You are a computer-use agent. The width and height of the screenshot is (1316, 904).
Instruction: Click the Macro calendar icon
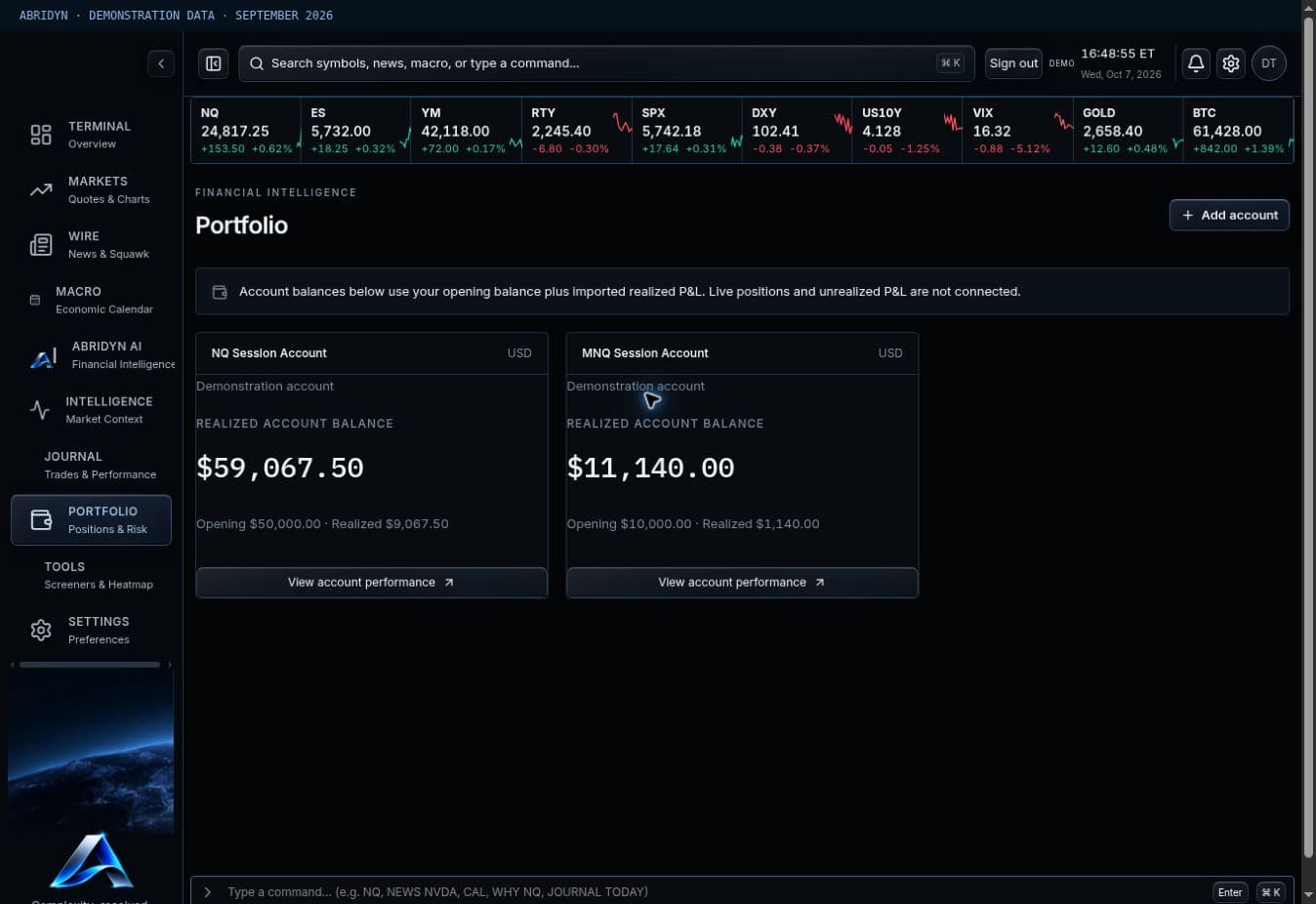click(x=35, y=300)
